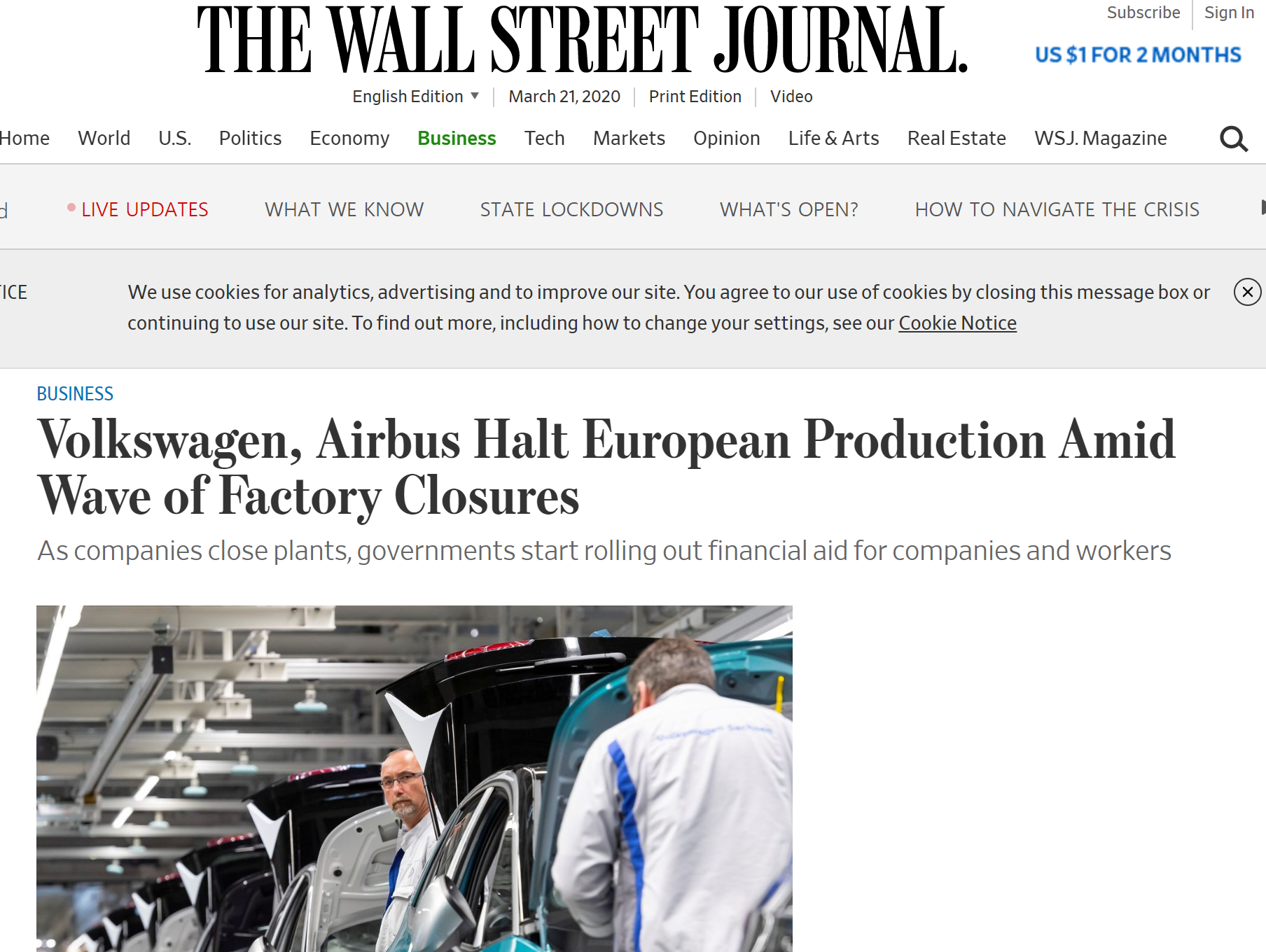Open the search magnifier icon

click(1233, 139)
